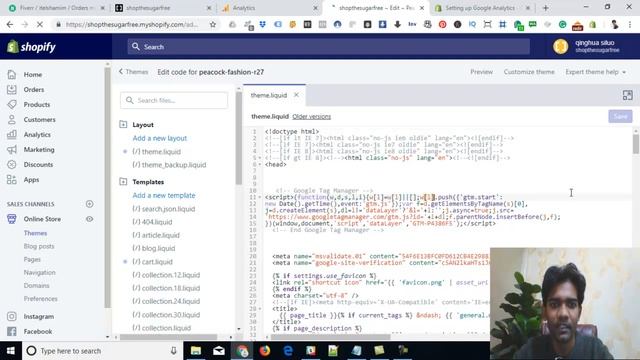The height and width of the screenshot is (360, 640).
Task: Open Discounts in the sidebar
Action: 38,164
